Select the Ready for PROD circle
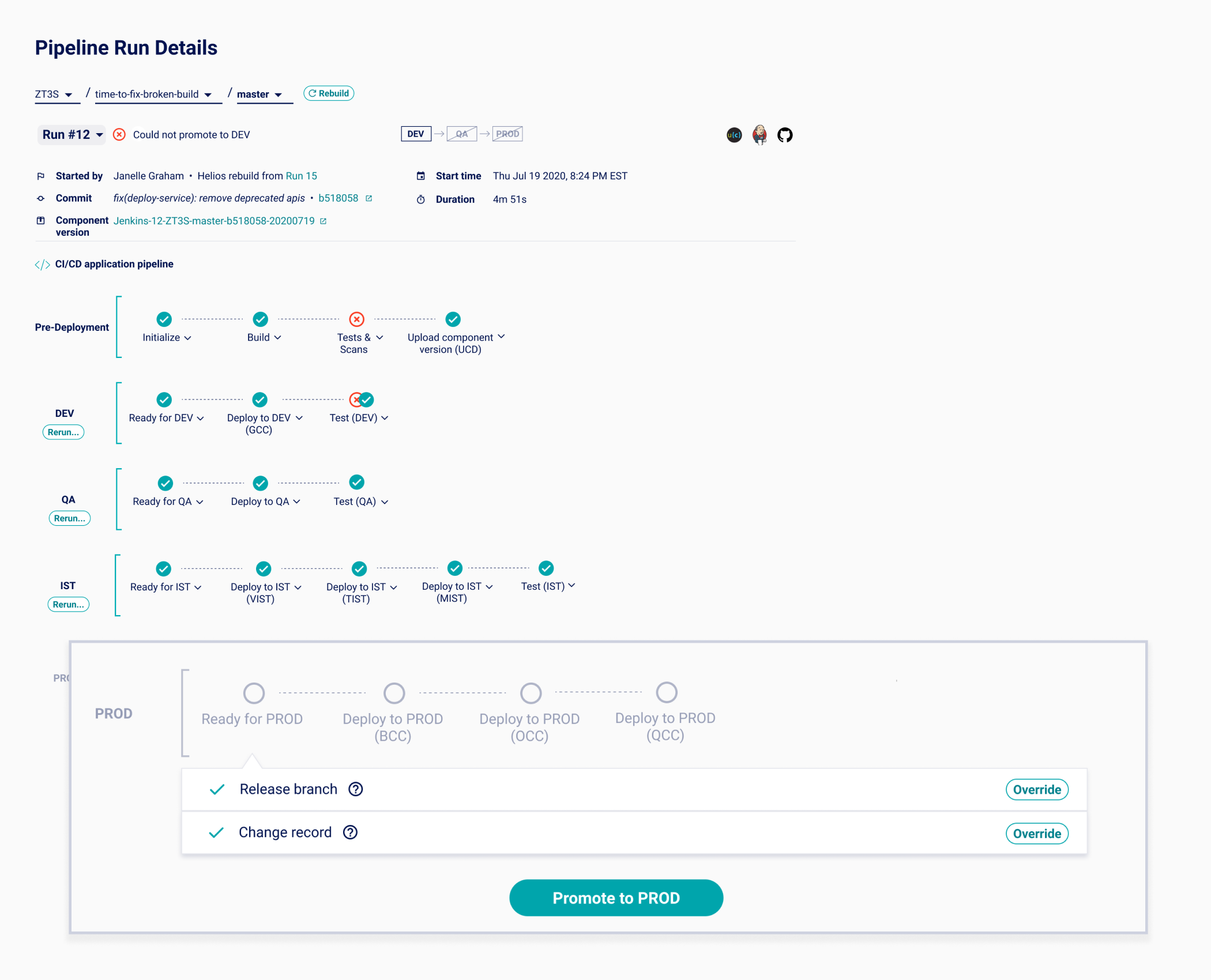Viewport: 1211px width, 980px height. pyautogui.click(x=254, y=693)
